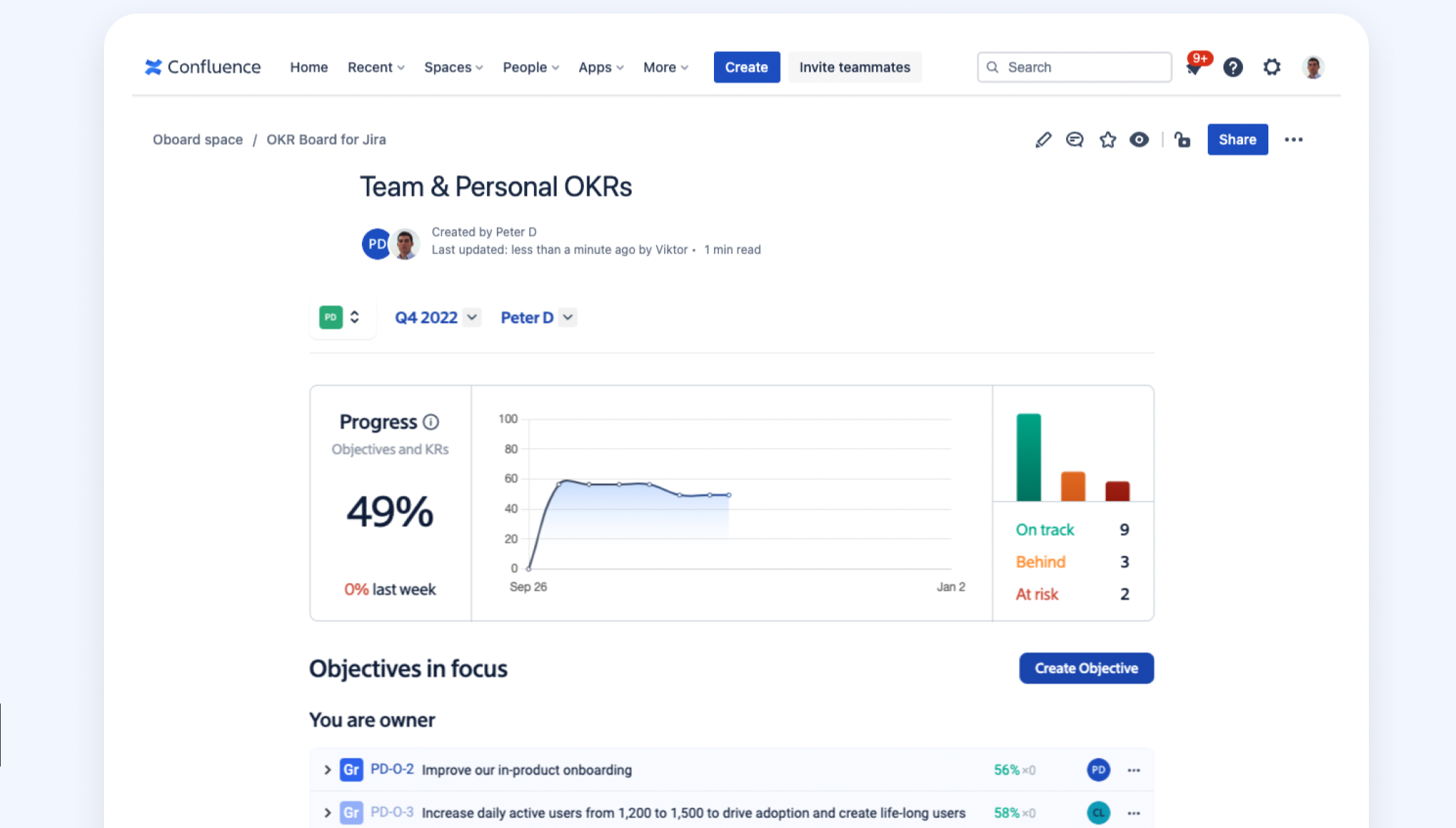
Task: Click the CL avatar on the PD-O-3 objective
Action: [1098, 813]
